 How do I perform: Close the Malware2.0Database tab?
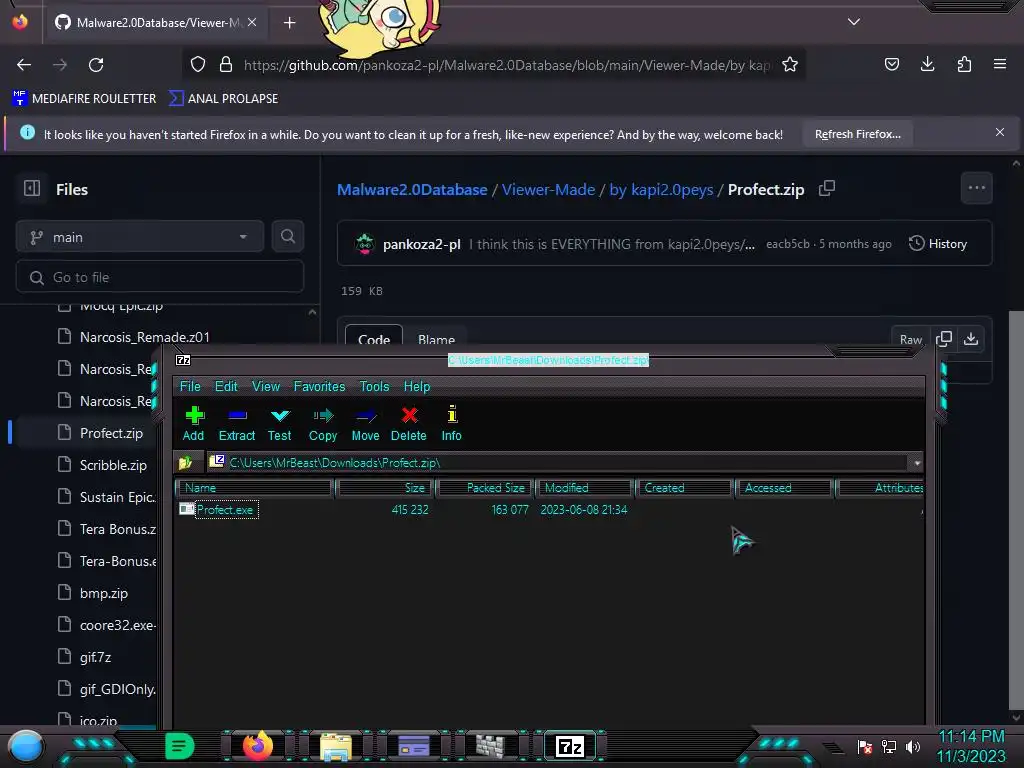252,22
